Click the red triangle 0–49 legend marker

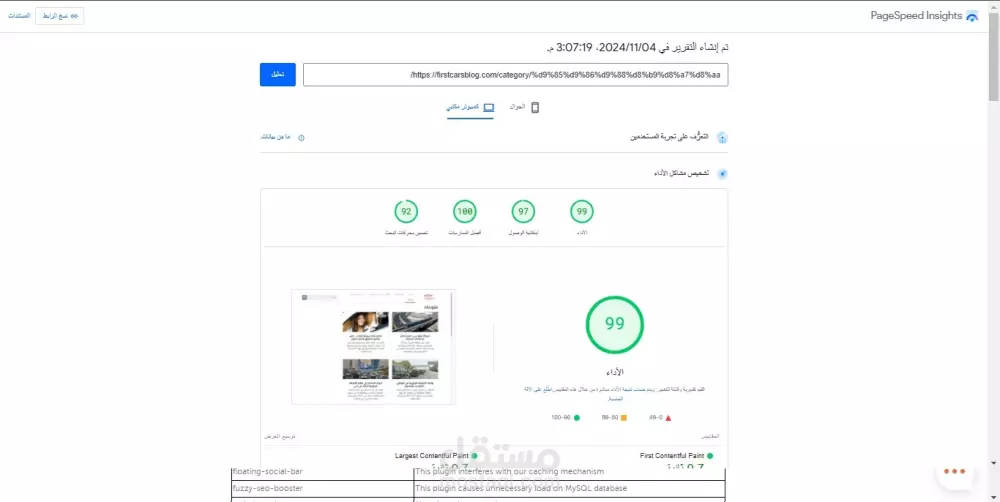(x=668, y=418)
